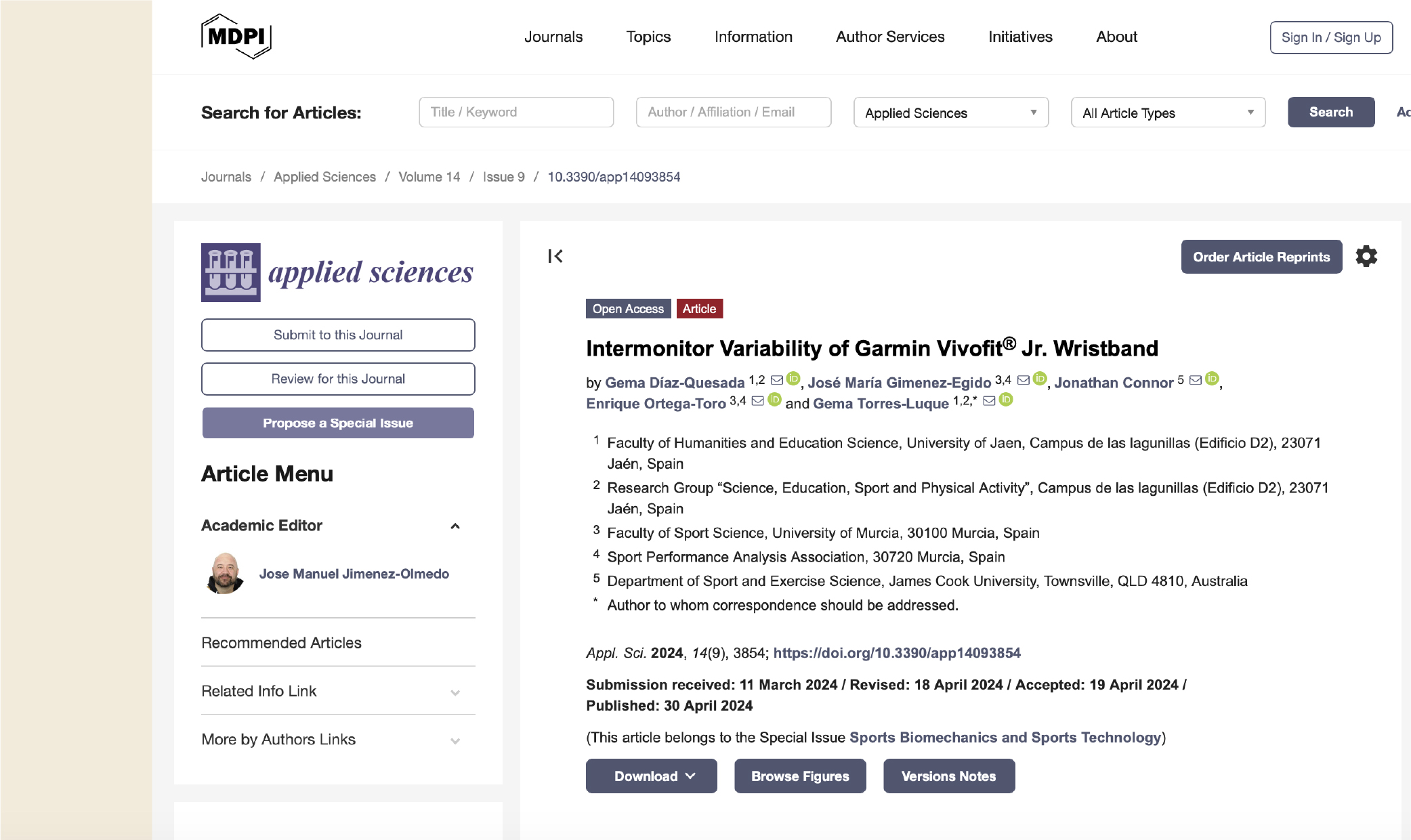The height and width of the screenshot is (840, 1411).
Task: Click the MDPI logo
Action: click(236, 37)
